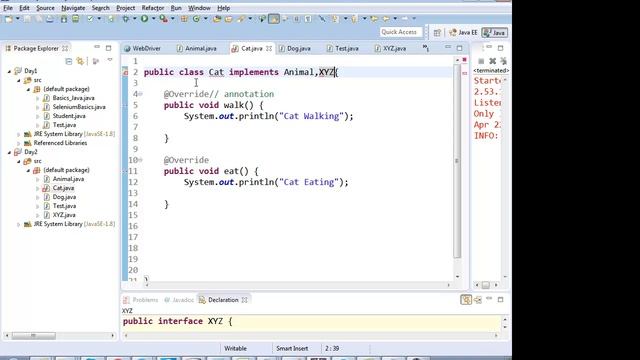Close the Cat.java editor tab
The height and width of the screenshot is (360, 640).
[269, 49]
